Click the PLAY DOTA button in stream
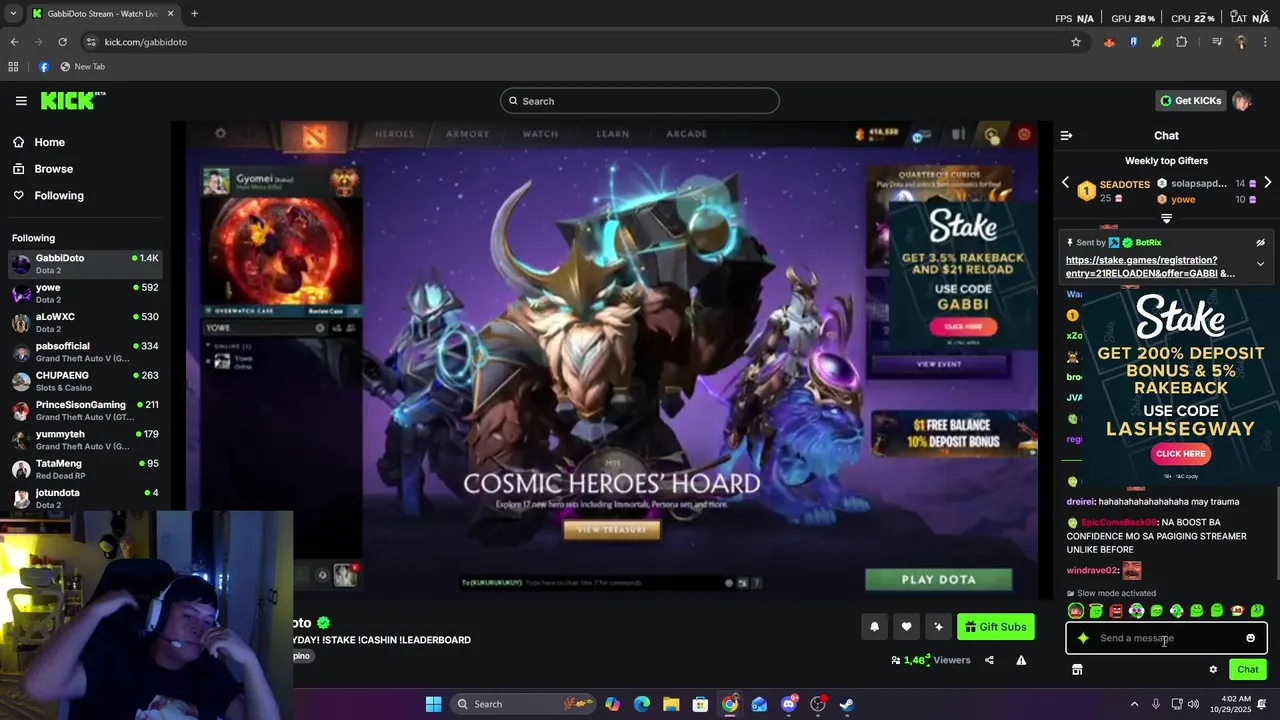The height and width of the screenshot is (720, 1280). click(939, 580)
